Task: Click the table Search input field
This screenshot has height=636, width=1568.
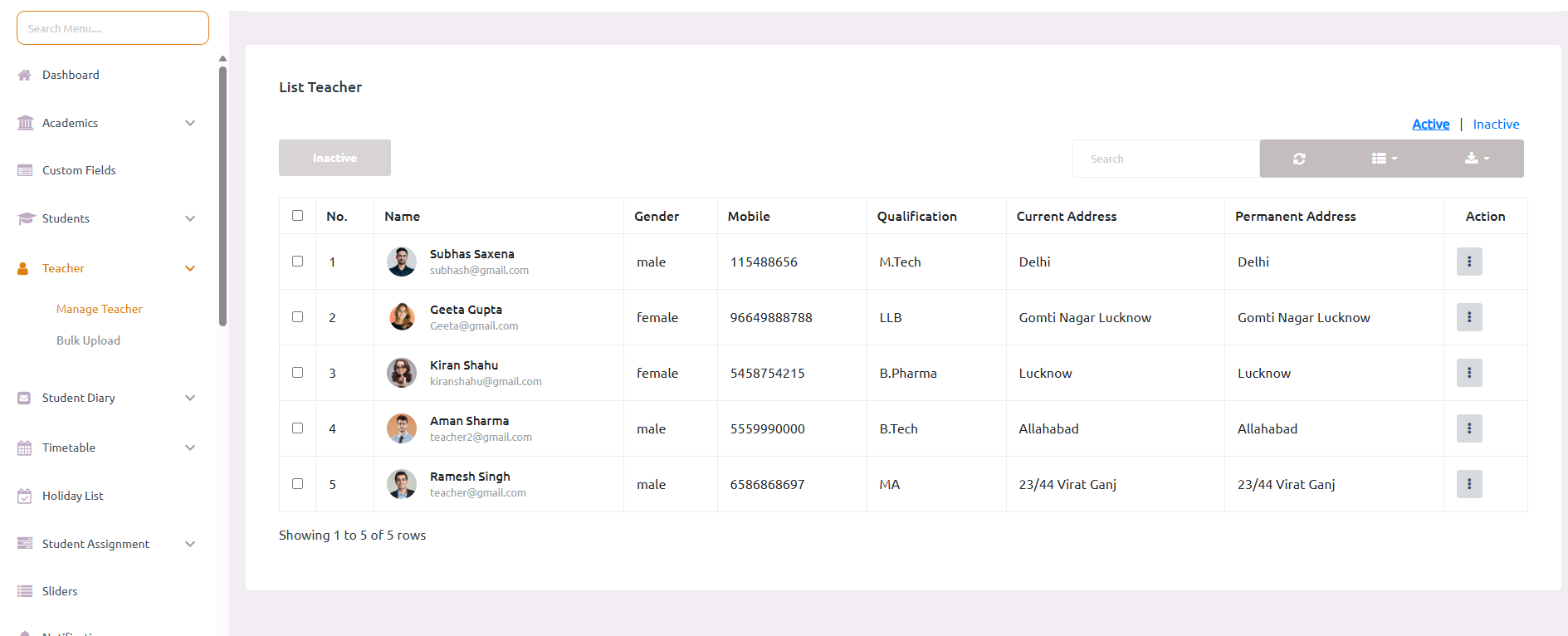Action: 1165,159
